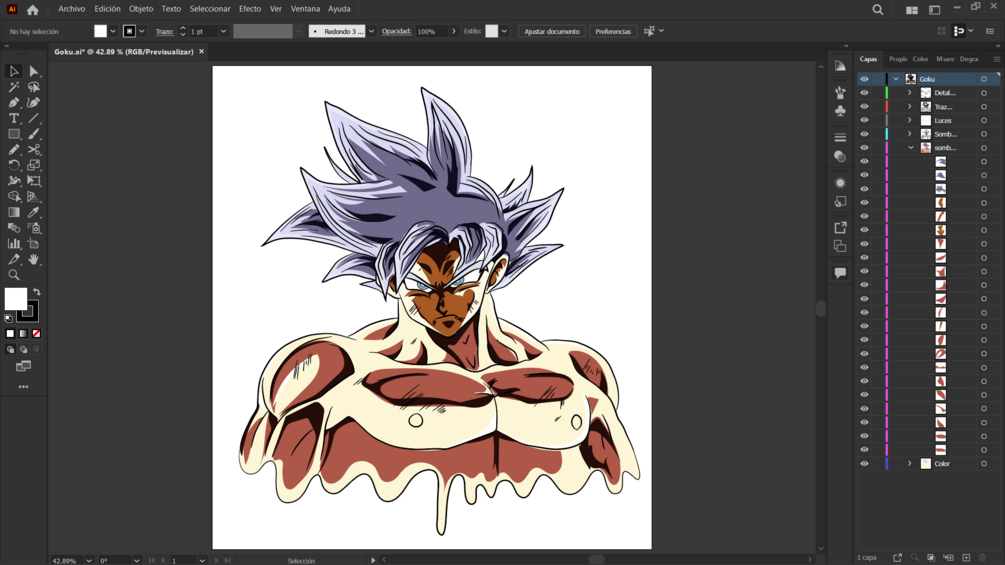
Task: Toggle visibility of the Somb... sublayer
Action: [864, 134]
